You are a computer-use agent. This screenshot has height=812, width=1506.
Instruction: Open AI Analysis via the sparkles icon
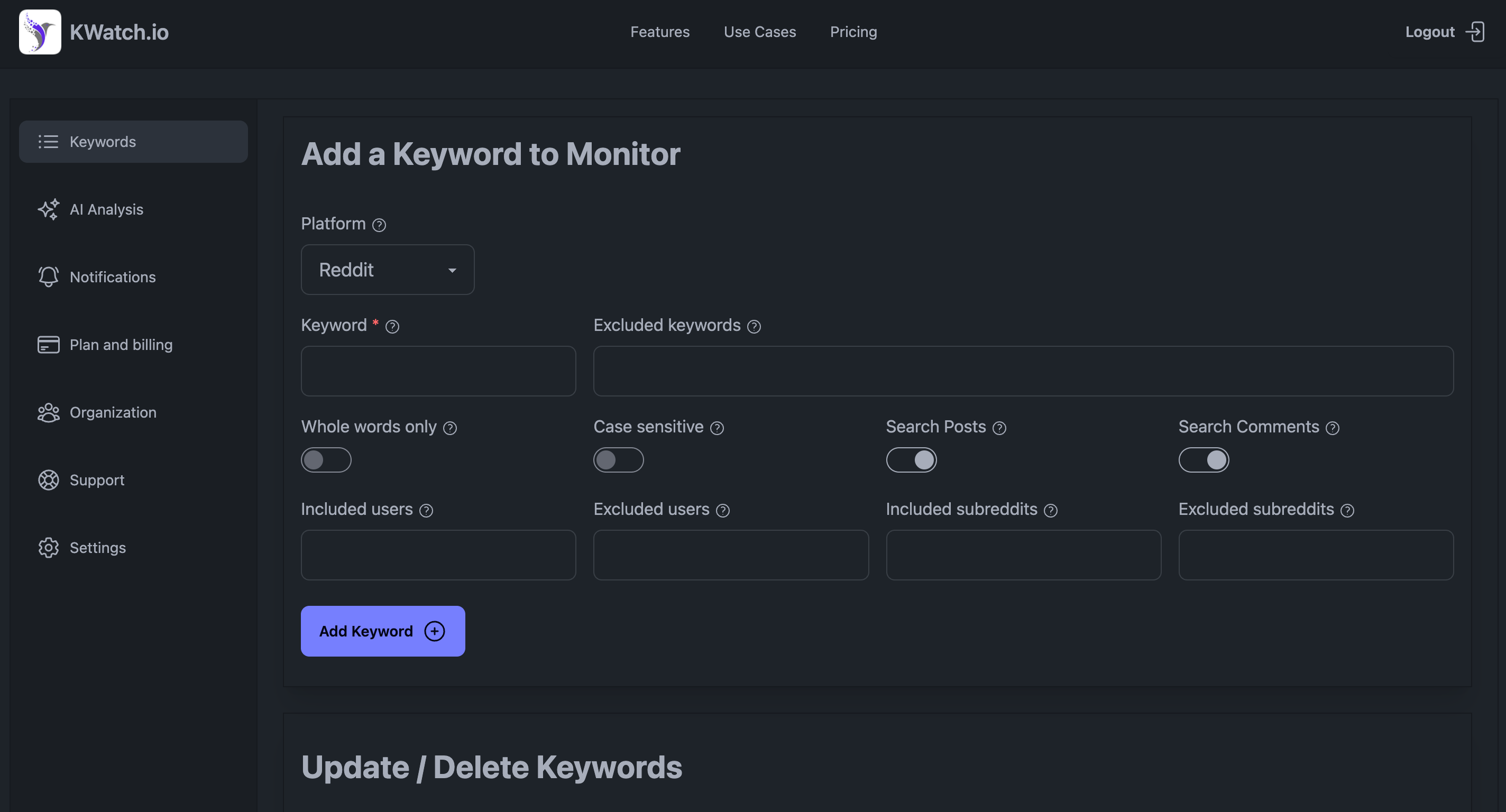[x=49, y=209]
